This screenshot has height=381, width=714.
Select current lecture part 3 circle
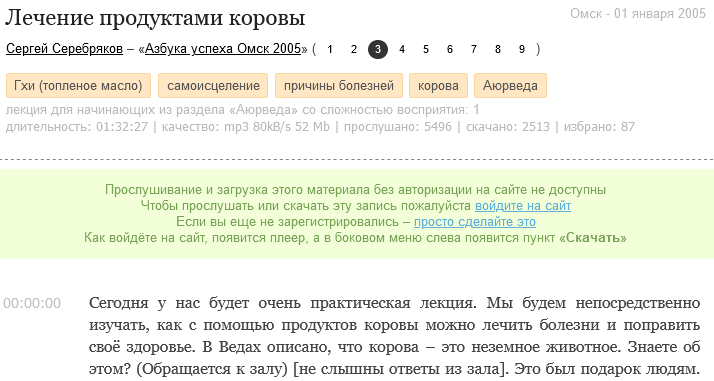[378, 49]
